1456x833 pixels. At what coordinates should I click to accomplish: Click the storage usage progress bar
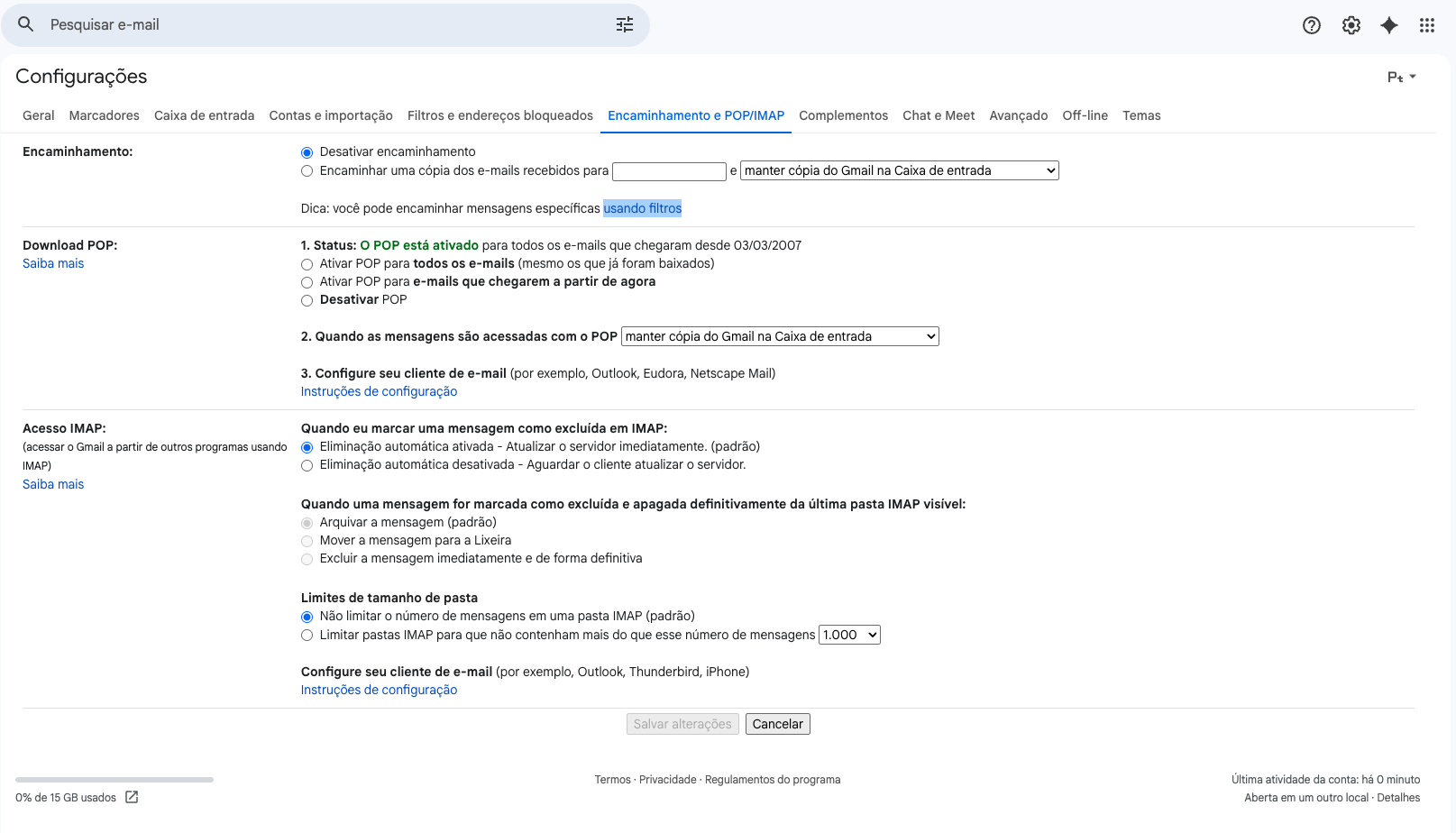[x=113, y=779]
